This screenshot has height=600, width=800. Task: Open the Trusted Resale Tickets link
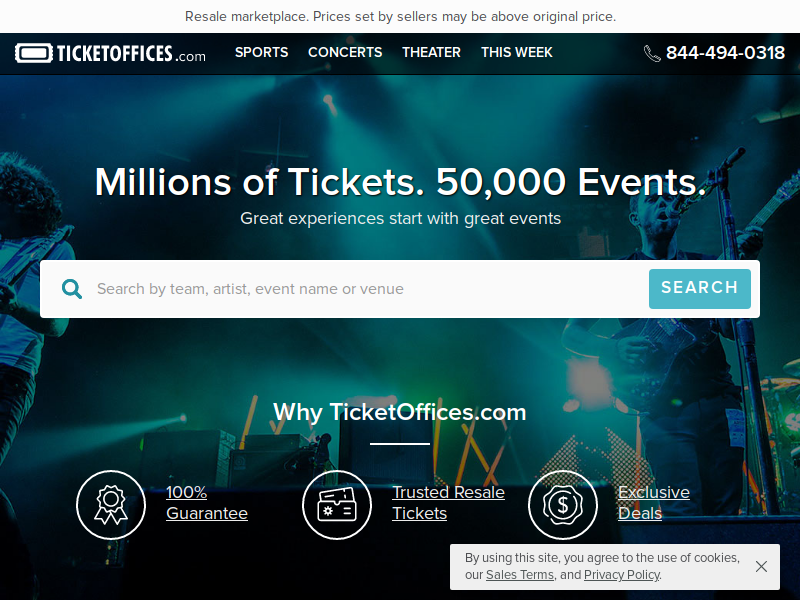point(448,503)
